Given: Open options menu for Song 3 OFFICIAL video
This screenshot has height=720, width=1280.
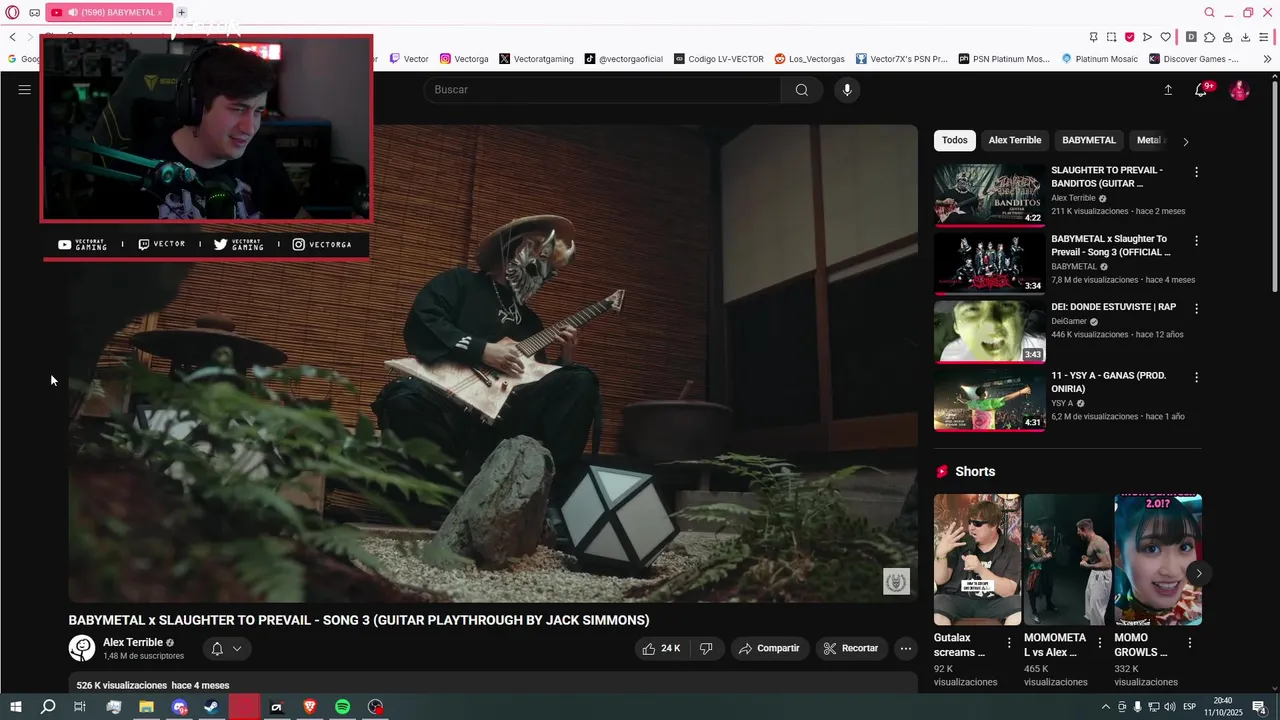Looking at the screenshot, I should pos(1196,241).
